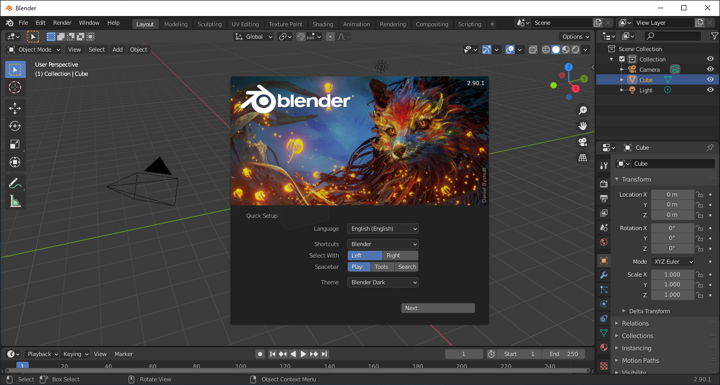Click the Blender logo menu icon

pos(10,23)
